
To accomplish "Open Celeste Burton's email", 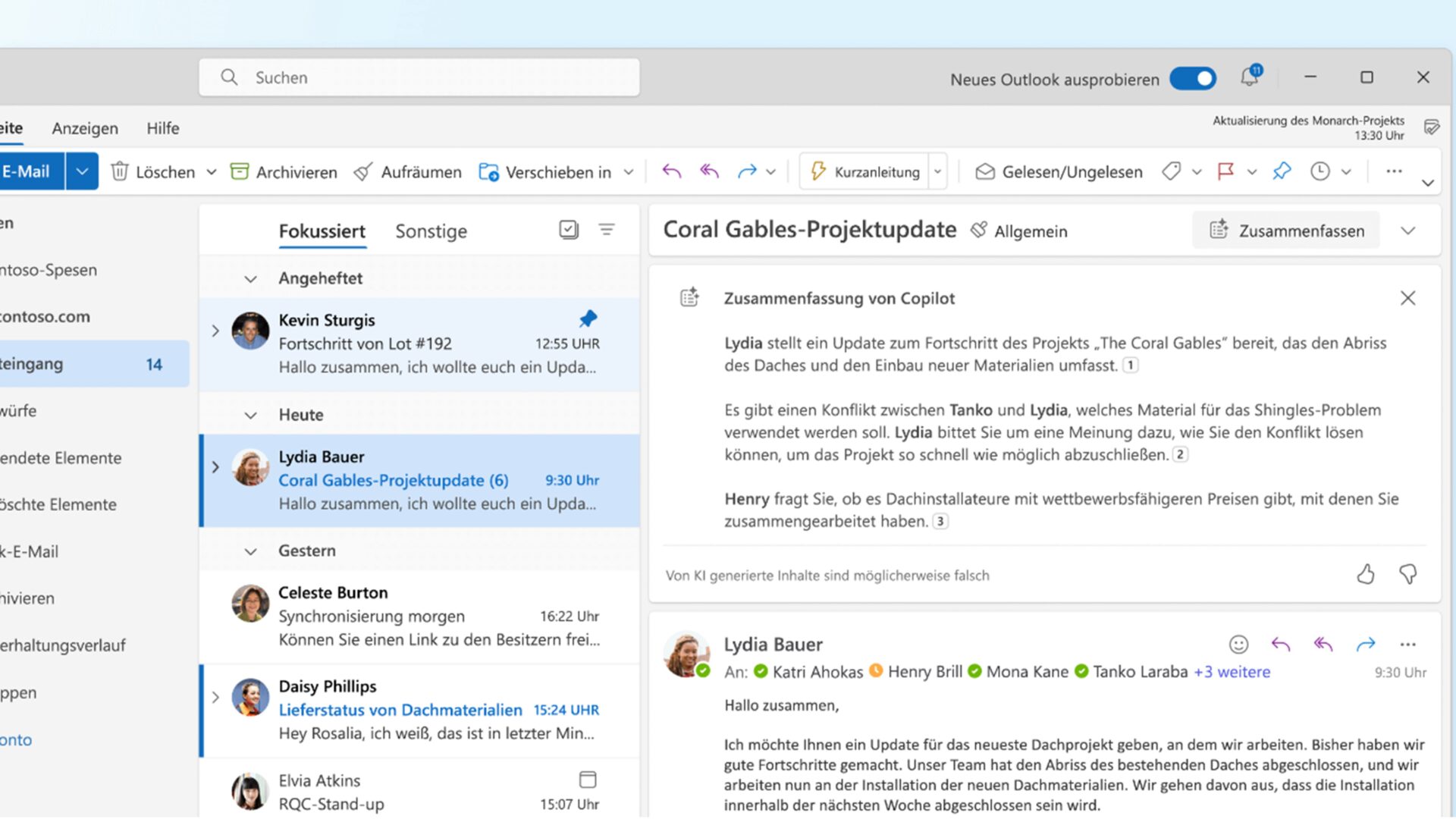I will tap(419, 617).
